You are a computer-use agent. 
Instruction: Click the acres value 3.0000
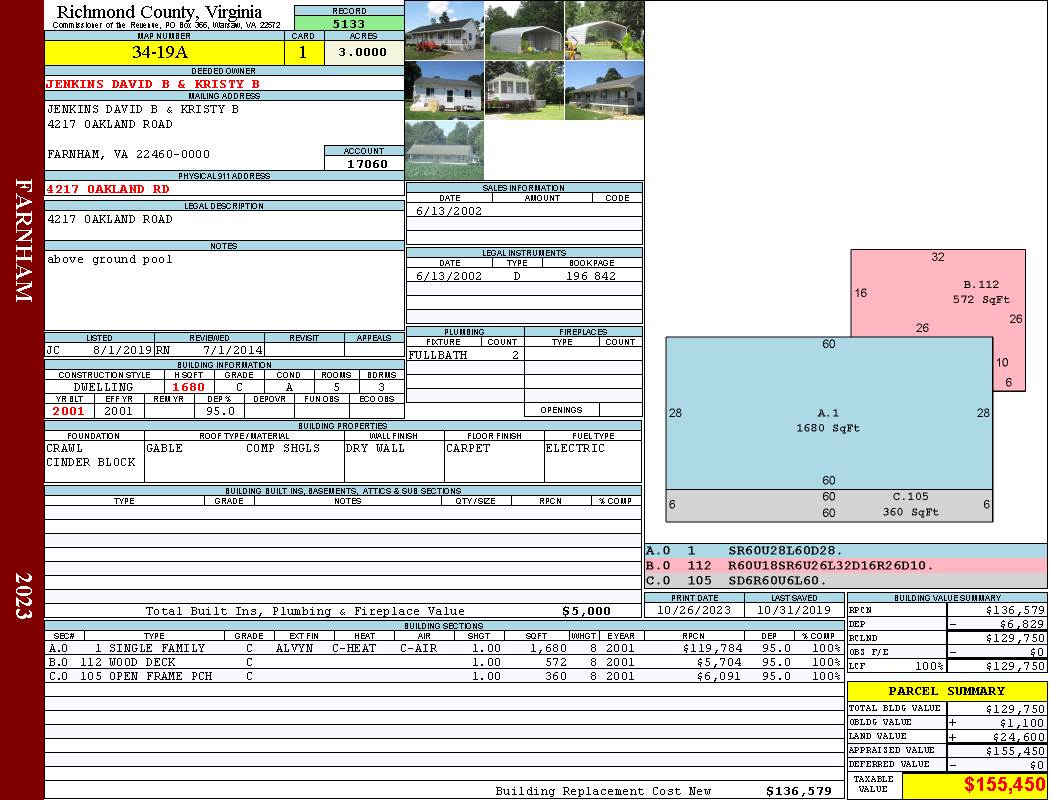click(364, 52)
